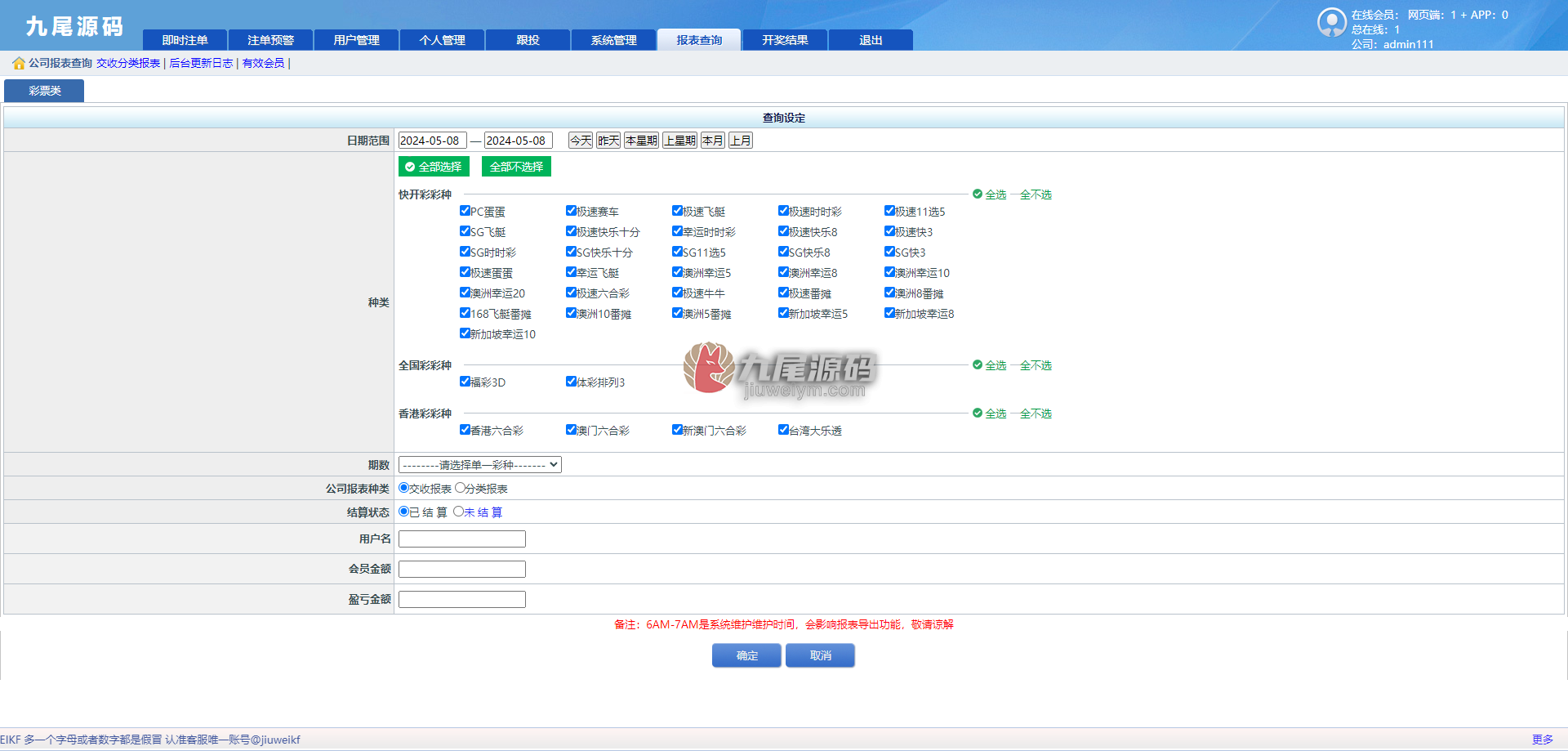Viewport: 1568px width, 751px height.
Task: Switch to the 开奖结果 tab
Action: [785, 40]
